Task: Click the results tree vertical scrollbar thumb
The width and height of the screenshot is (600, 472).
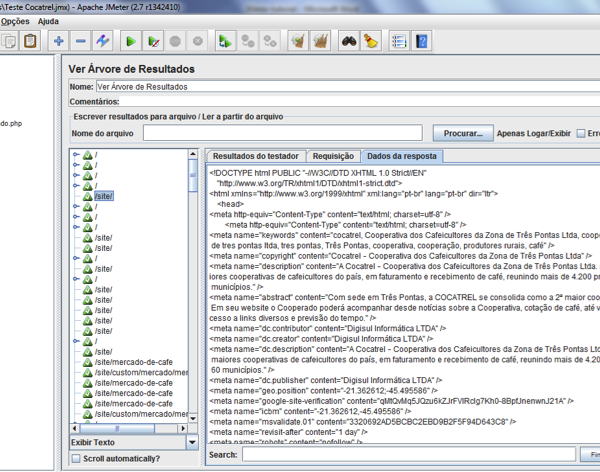Action: point(193,176)
